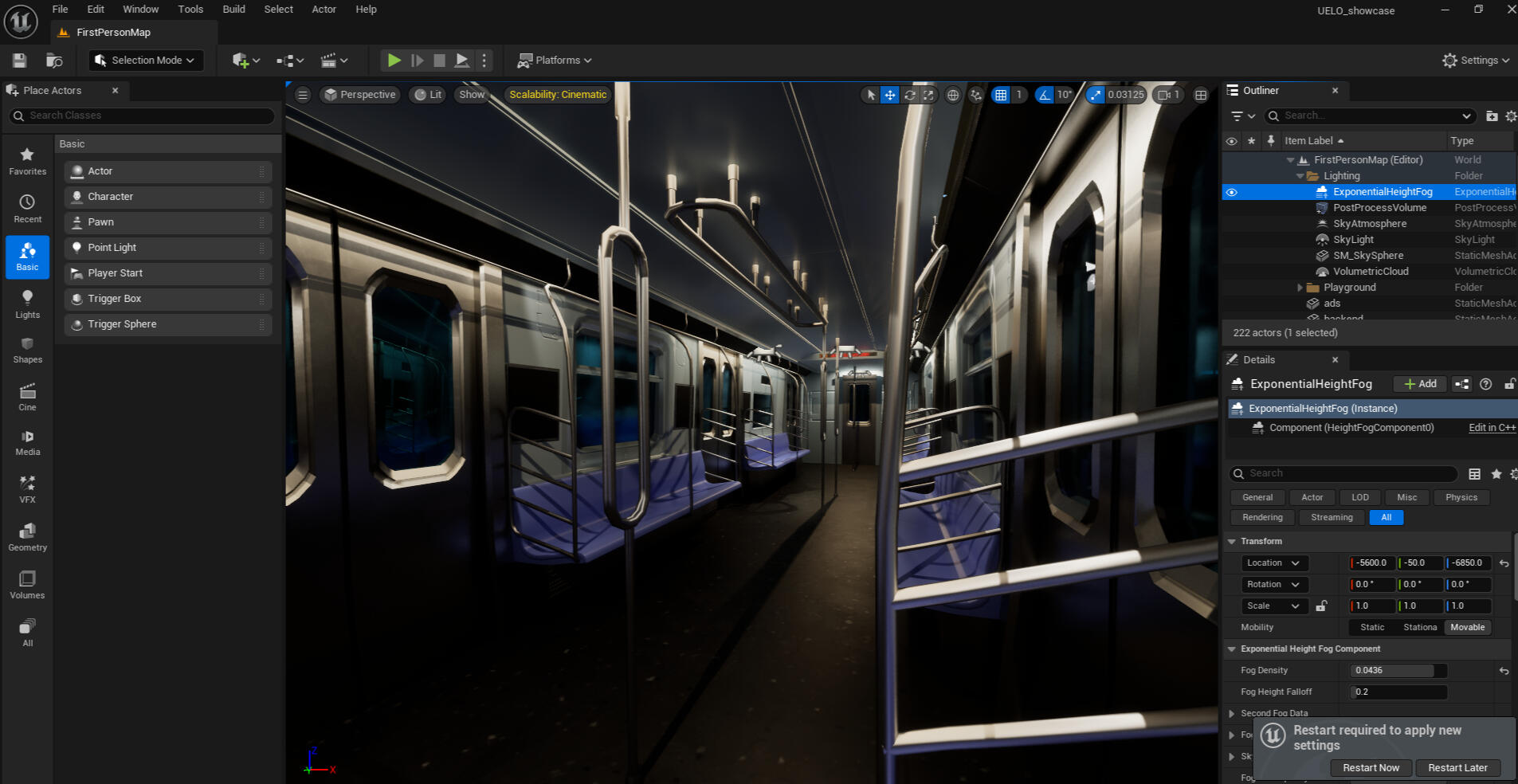Open the viewport hamburger options menu
Screen dimensions: 1518x784
click(303, 95)
